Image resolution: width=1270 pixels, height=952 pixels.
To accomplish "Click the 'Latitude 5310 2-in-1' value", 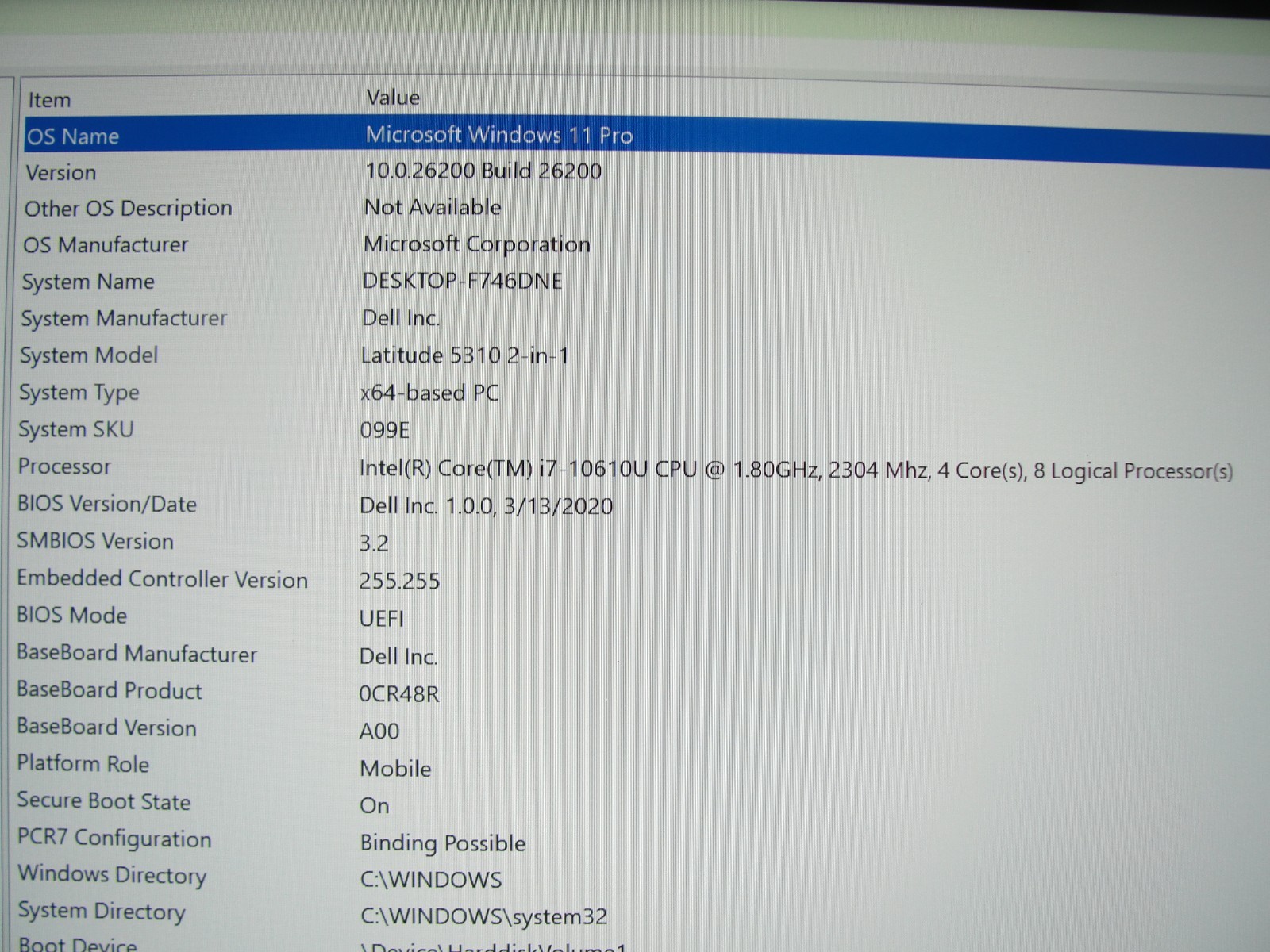I will pyautogui.click(x=465, y=355).
